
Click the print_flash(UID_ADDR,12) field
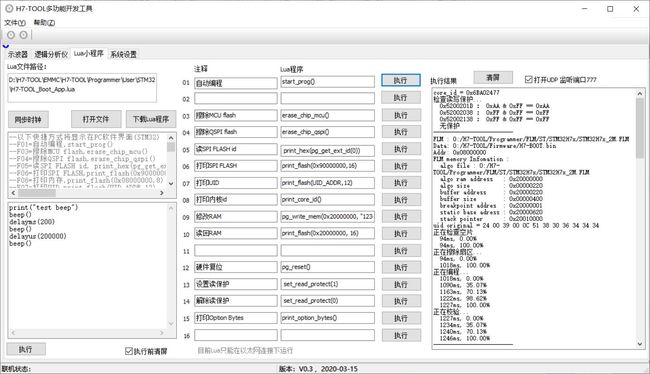(327, 183)
